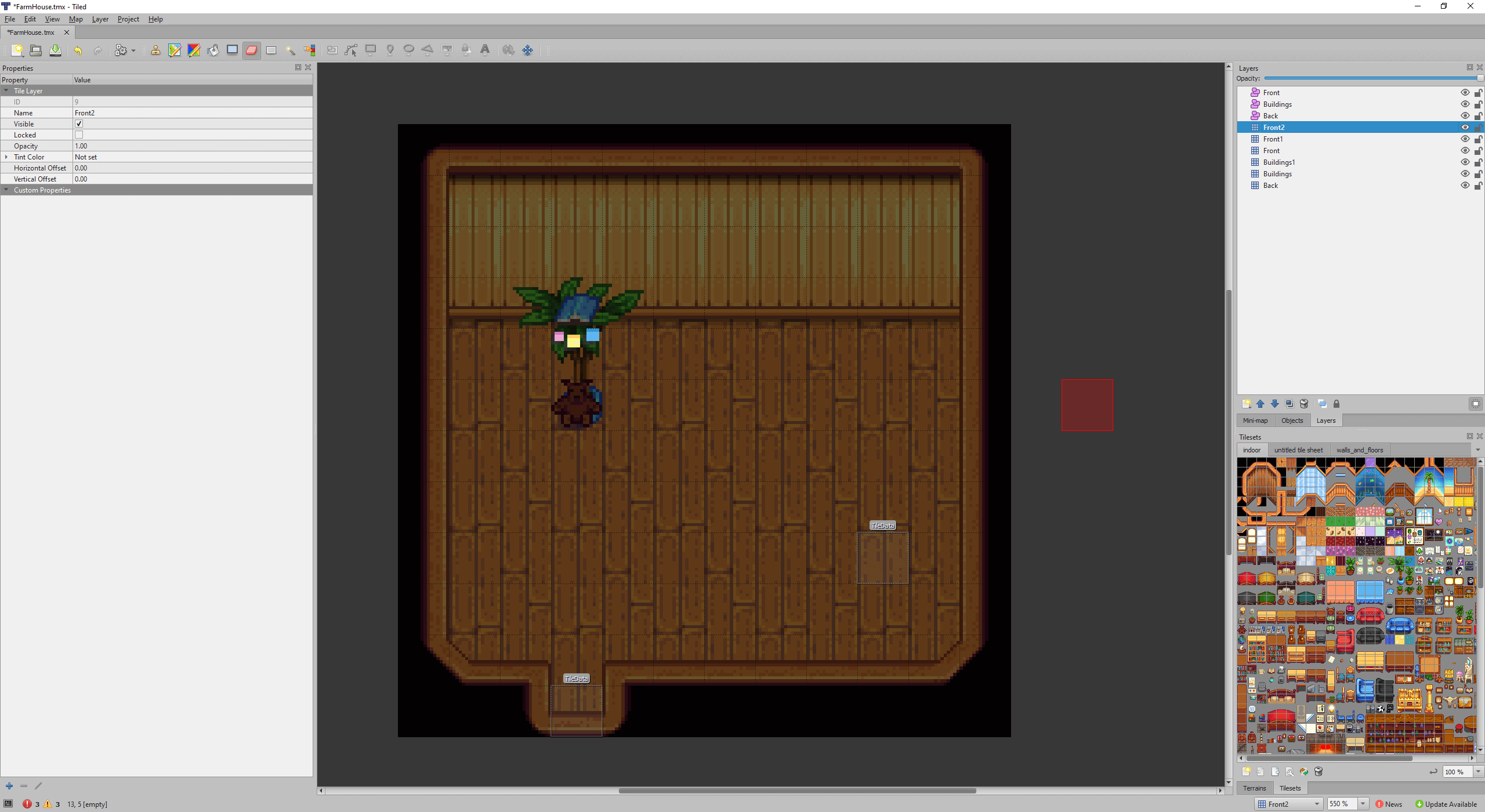Image resolution: width=1485 pixels, height=812 pixels.
Task: Open the 100 % tileset zoom dropdown
Action: (x=1478, y=771)
